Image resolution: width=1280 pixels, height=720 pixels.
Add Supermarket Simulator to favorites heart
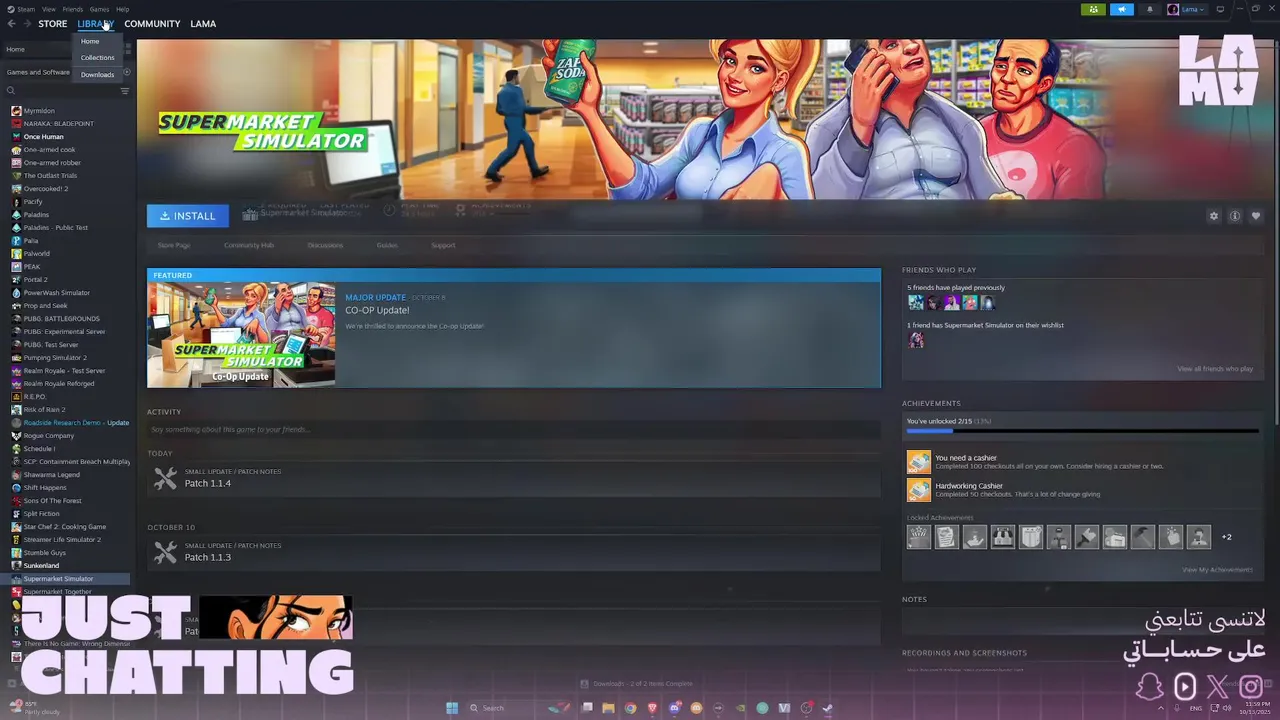coord(1256,216)
